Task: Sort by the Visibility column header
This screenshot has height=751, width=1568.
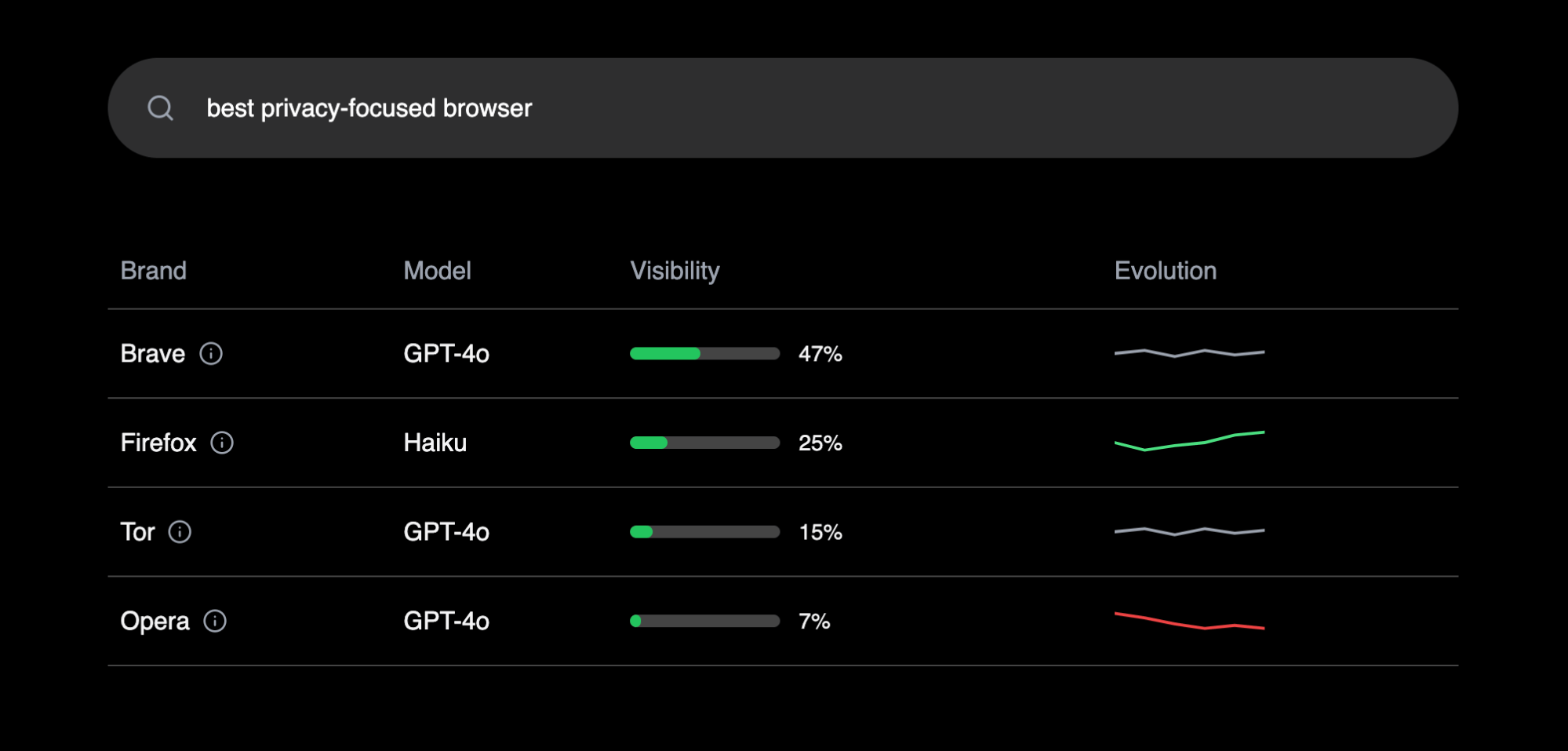Action: [x=675, y=271]
